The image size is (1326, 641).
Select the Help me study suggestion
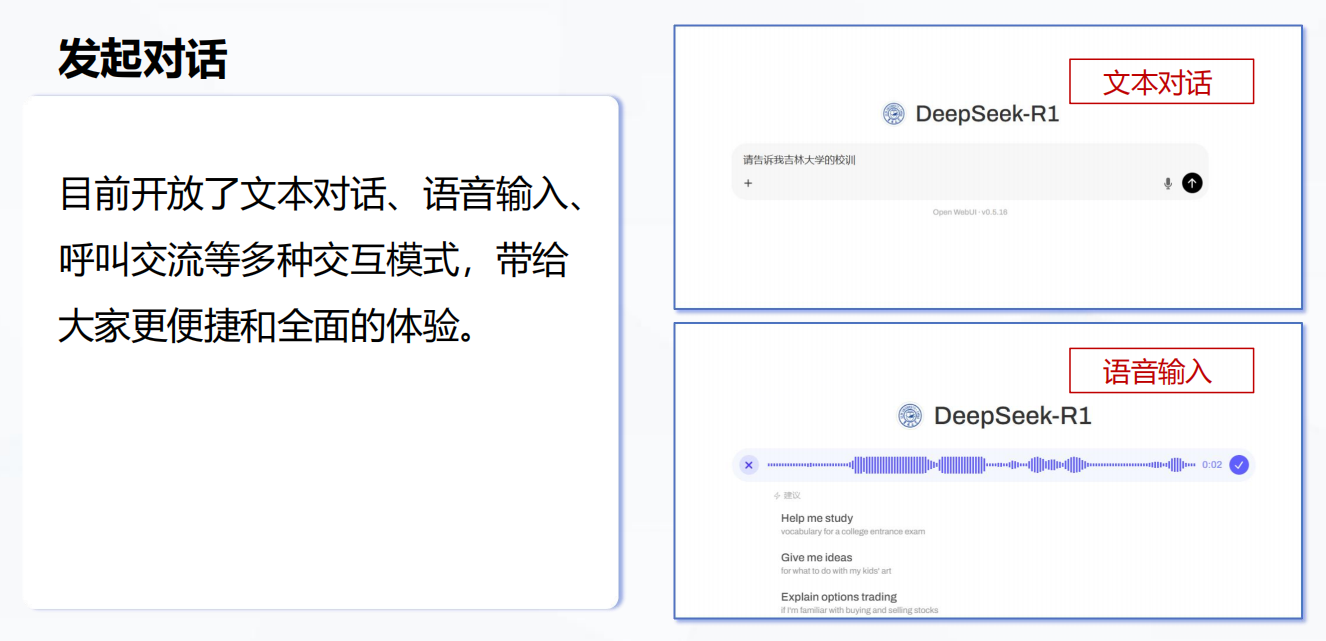coord(853,525)
